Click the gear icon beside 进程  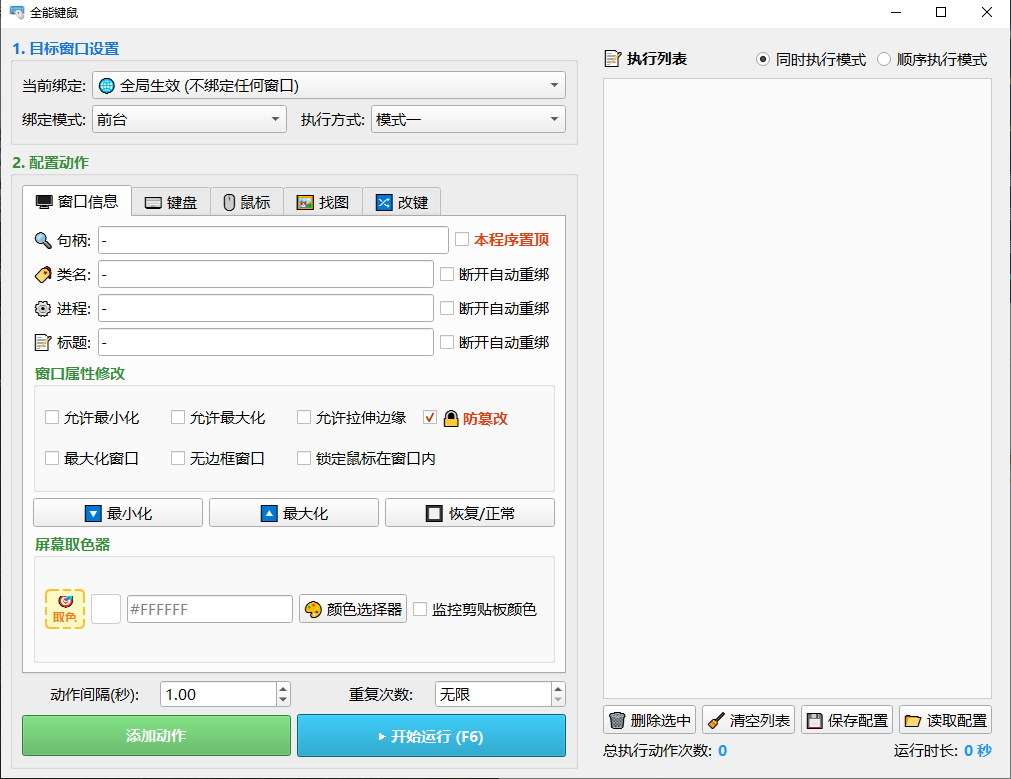(43, 309)
